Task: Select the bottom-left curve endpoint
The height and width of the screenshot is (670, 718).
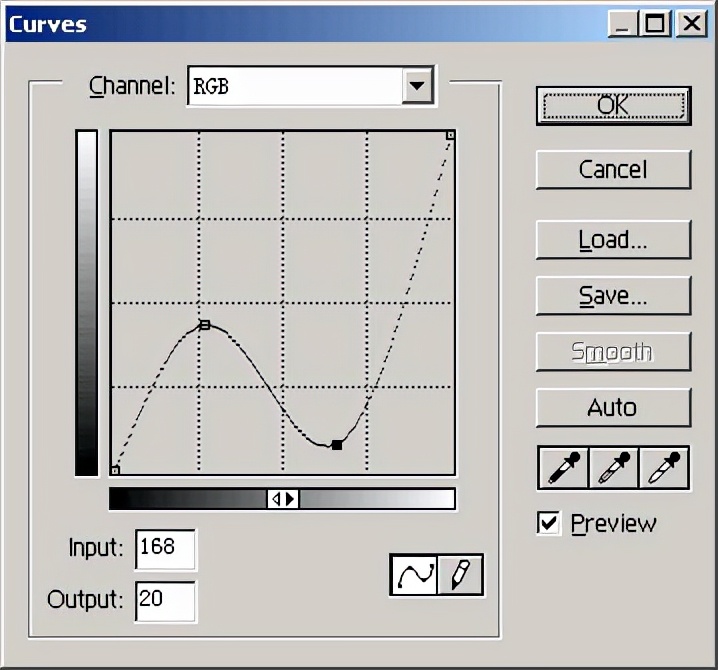Action: pos(115,470)
